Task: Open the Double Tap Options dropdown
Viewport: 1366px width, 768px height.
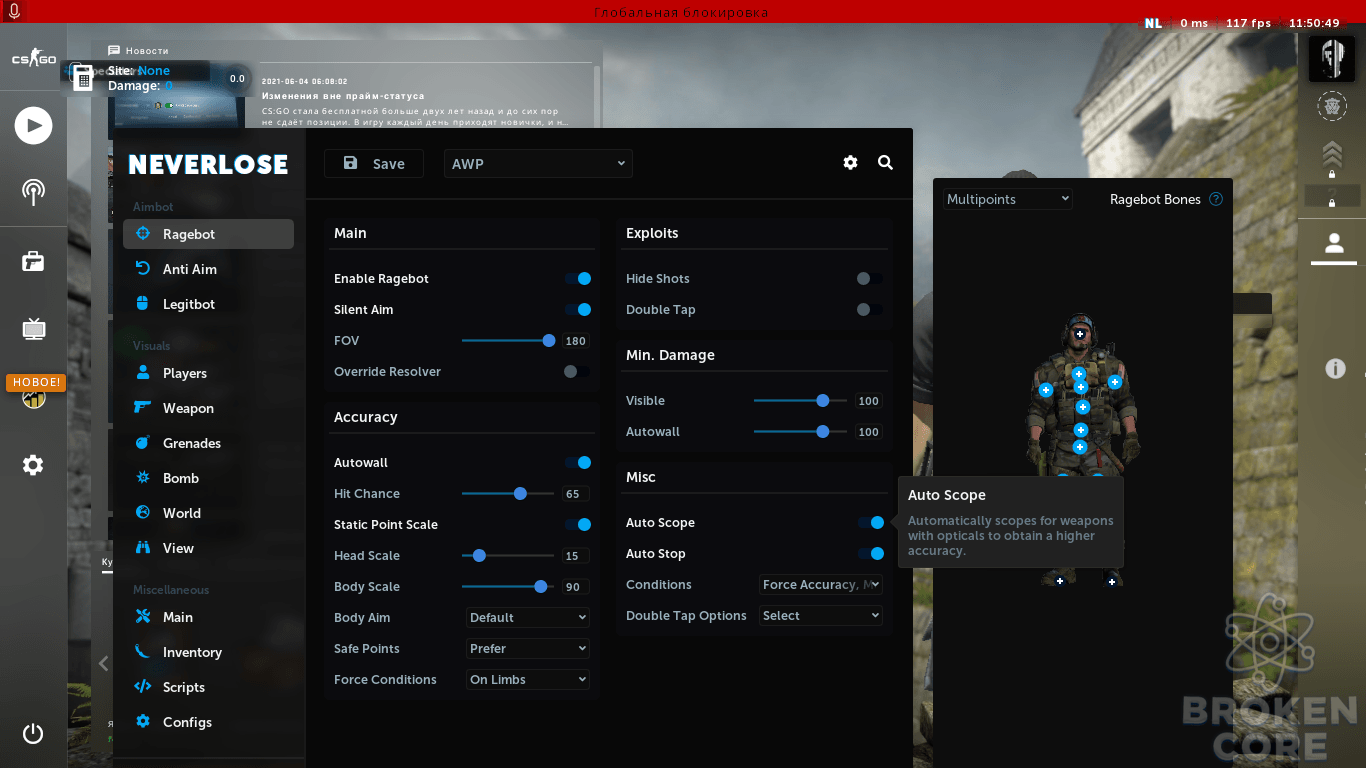Action: point(821,616)
